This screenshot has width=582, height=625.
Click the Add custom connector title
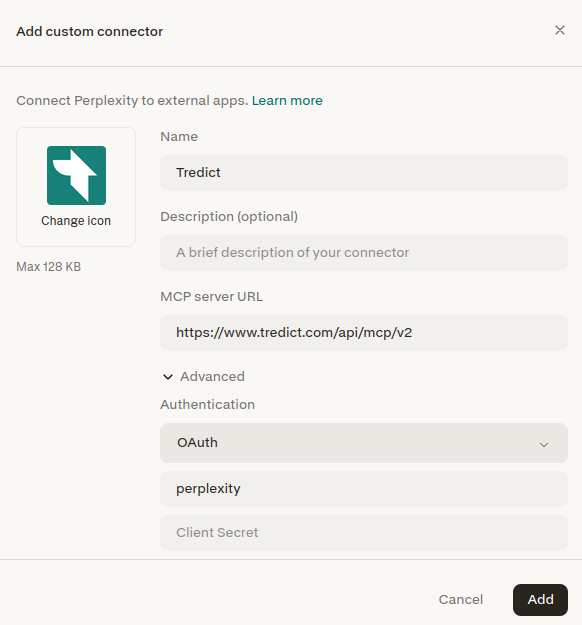[89, 31]
